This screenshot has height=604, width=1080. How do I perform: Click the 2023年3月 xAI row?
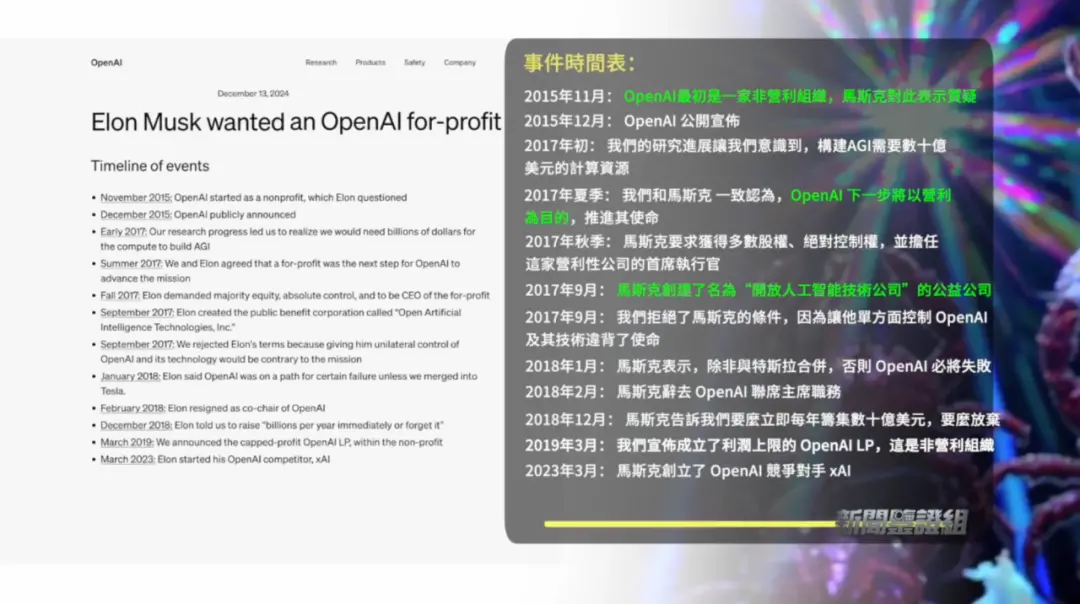click(687, 471)
